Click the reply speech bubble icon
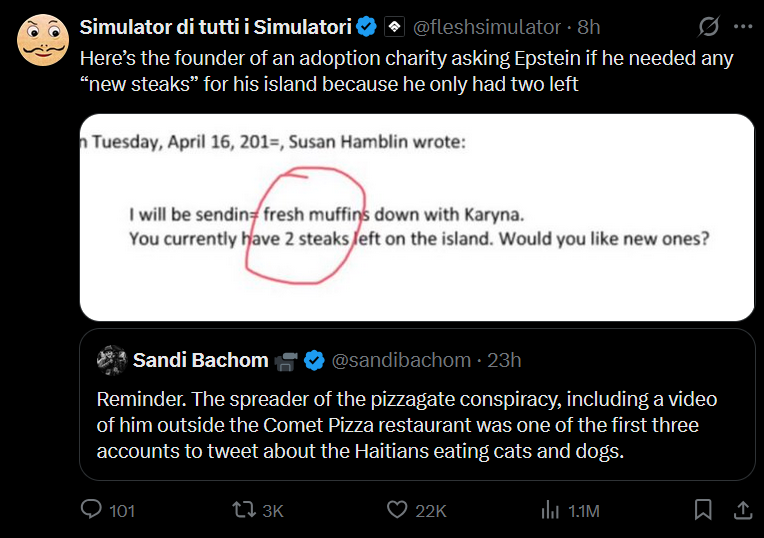 tap(92, 510)
